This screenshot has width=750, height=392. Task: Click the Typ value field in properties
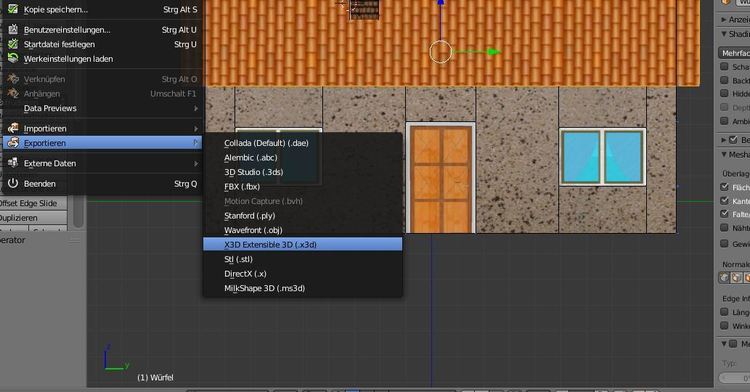tap(734, 378)
